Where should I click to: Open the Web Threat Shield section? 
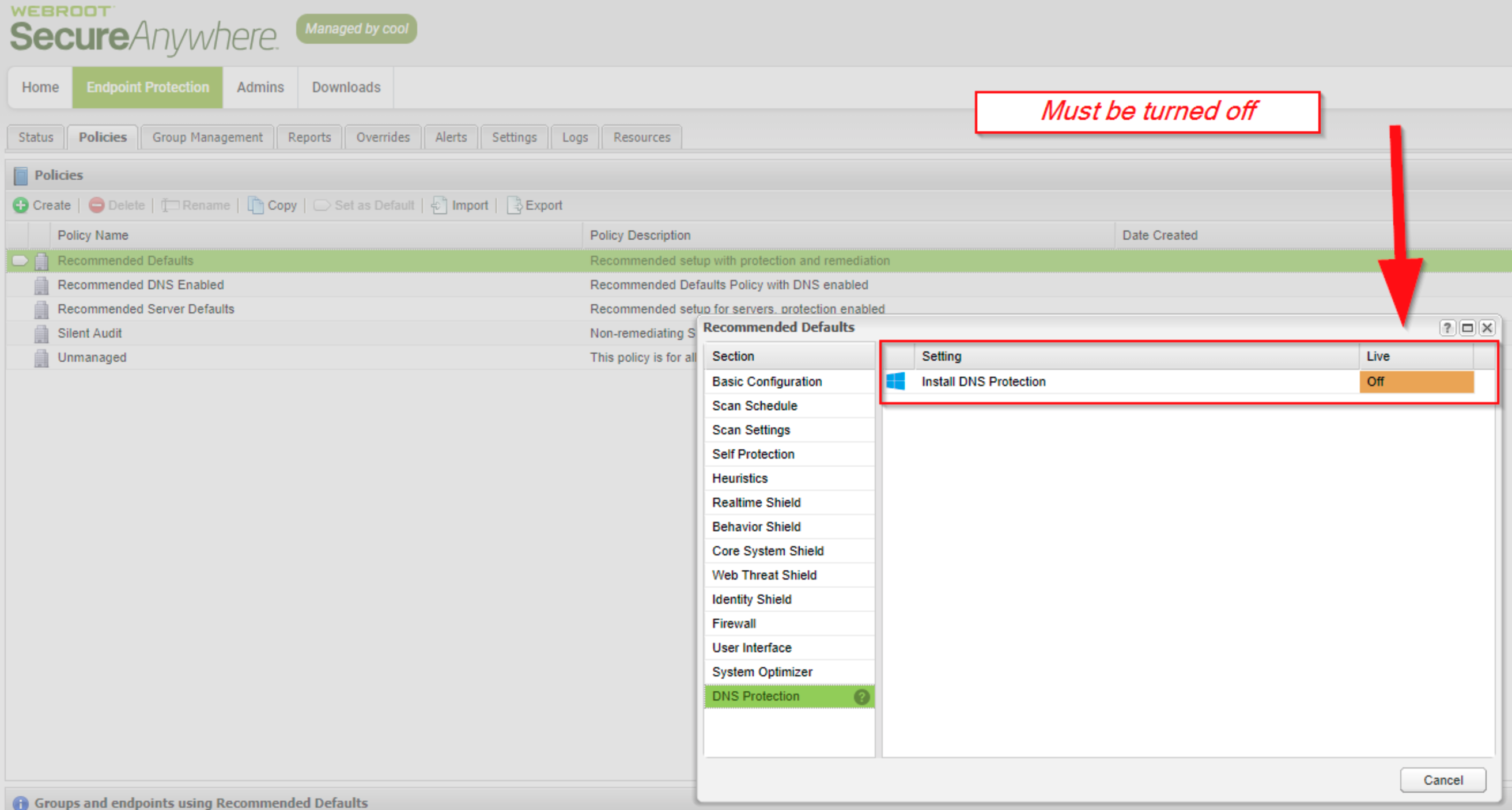click(x=763, y=575)
